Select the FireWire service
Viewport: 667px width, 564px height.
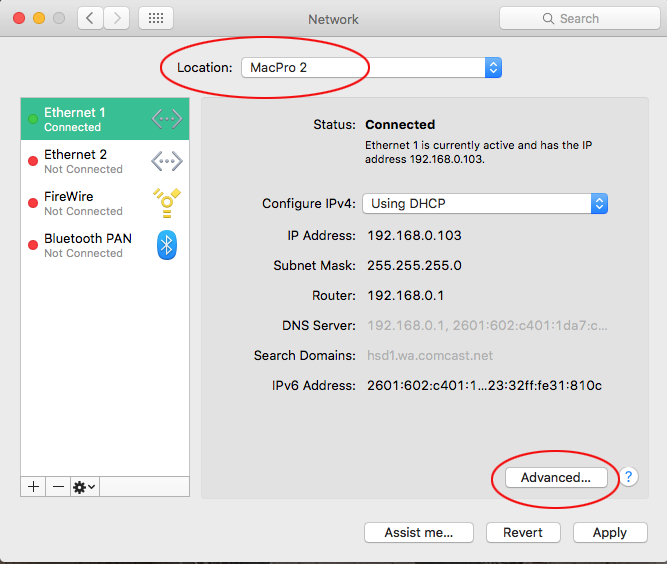105,203
